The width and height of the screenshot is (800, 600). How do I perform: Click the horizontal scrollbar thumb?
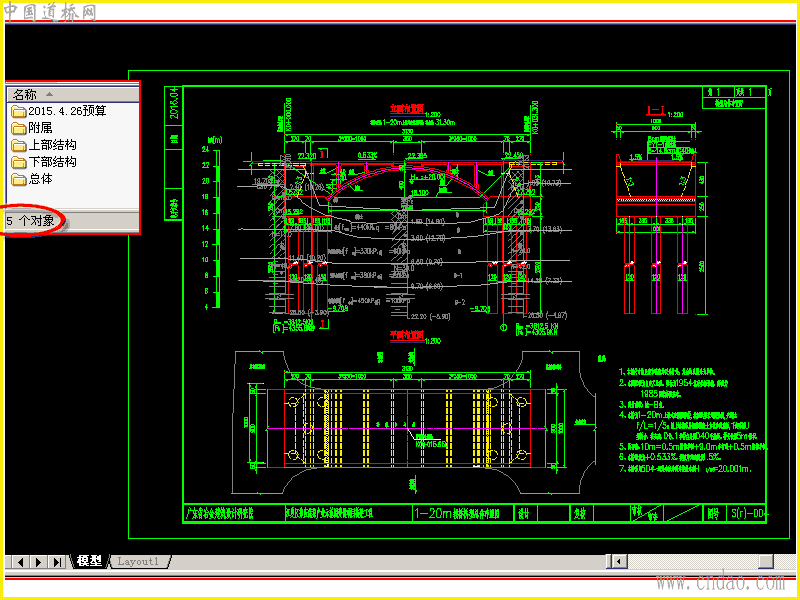click(x=766, y=561)
